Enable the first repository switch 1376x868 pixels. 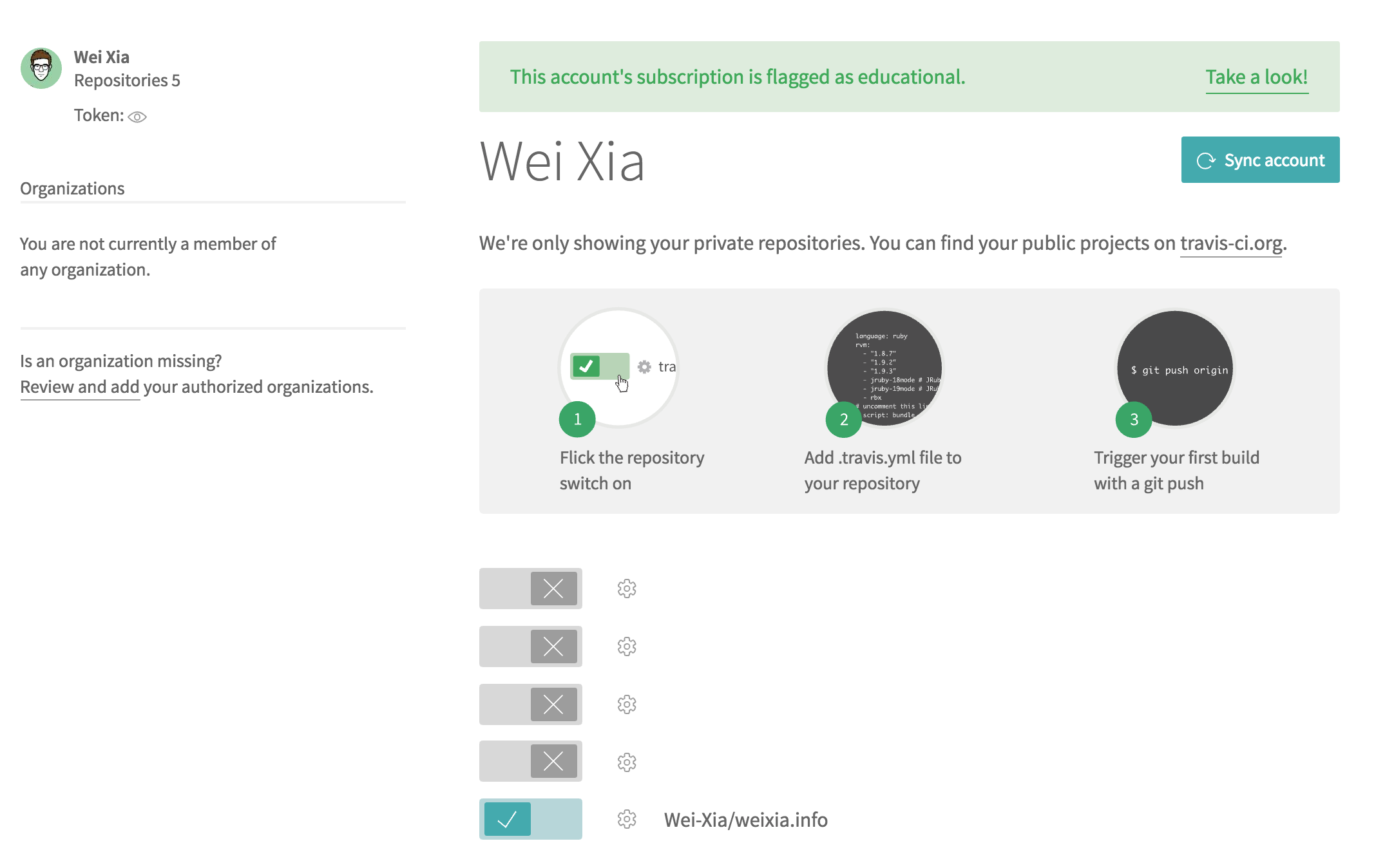[531, 589]
